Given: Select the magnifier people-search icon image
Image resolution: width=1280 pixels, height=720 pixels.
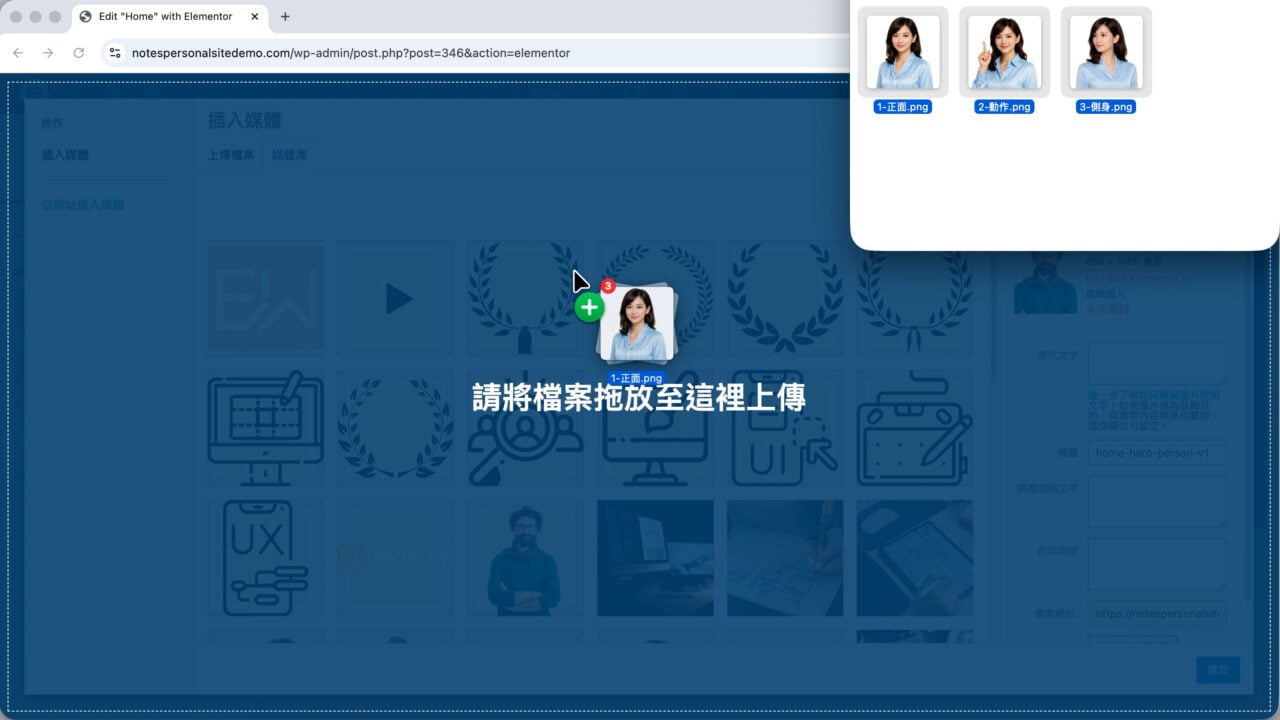Looking at the screenshot, I should pyautogui.click(x=525, y=428).
